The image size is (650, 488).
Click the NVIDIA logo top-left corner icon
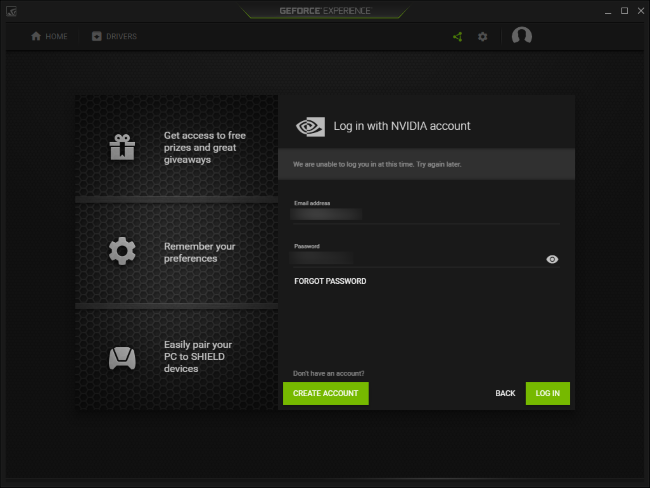click(x=11, y=11)
